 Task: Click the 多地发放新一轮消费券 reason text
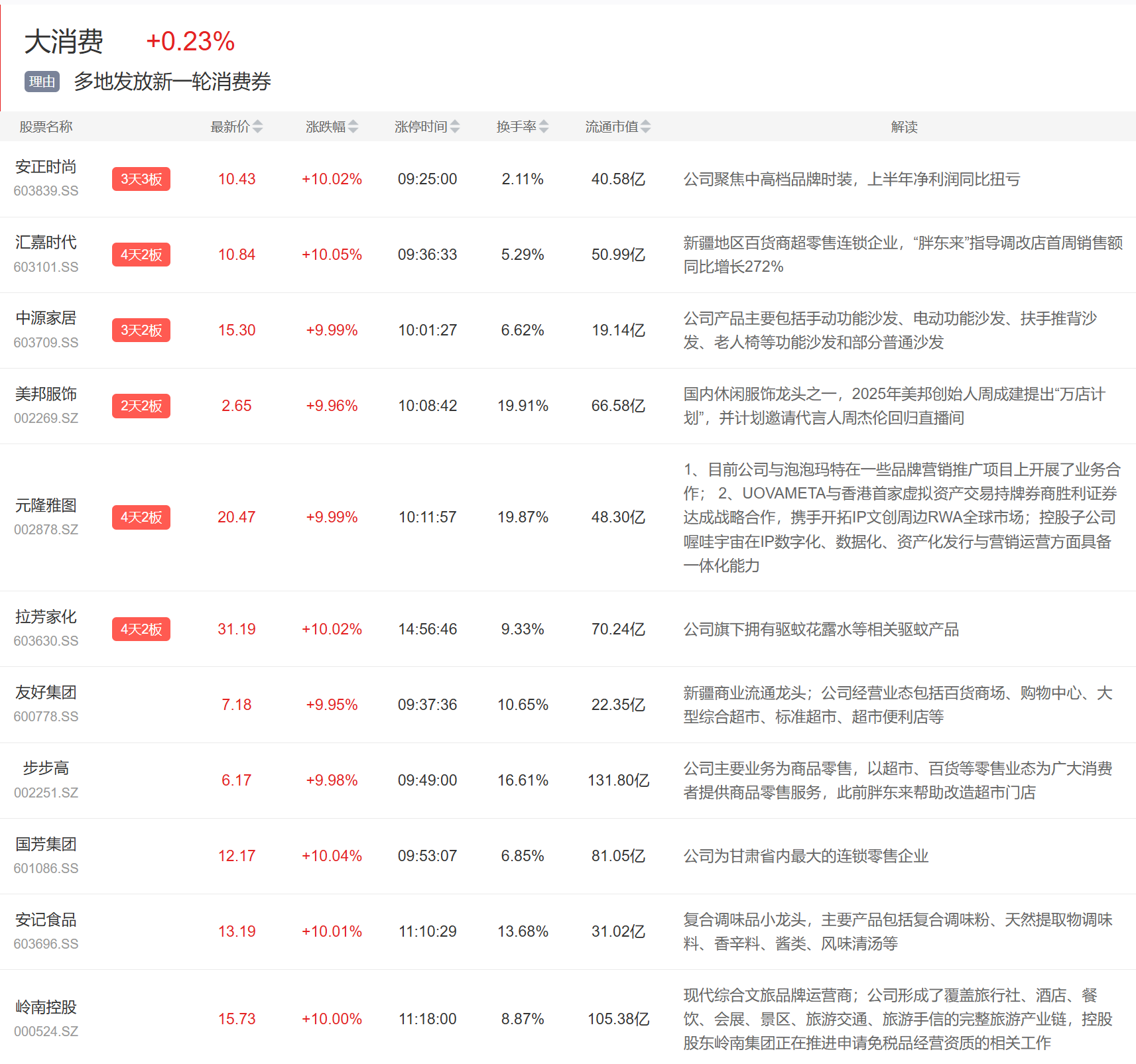(x=172, y=82)
